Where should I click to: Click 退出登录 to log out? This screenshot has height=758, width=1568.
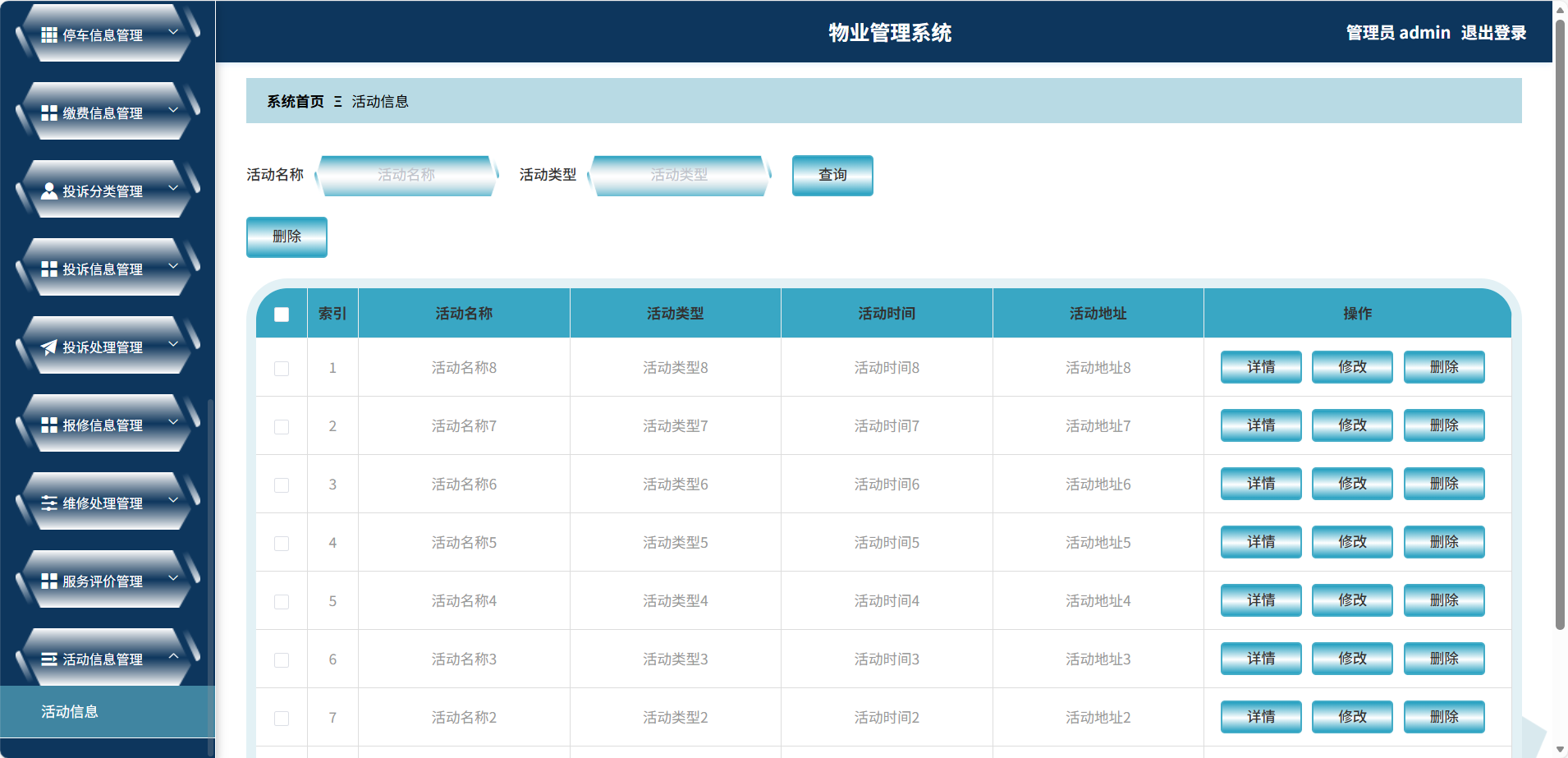[x=1493, y=33]
